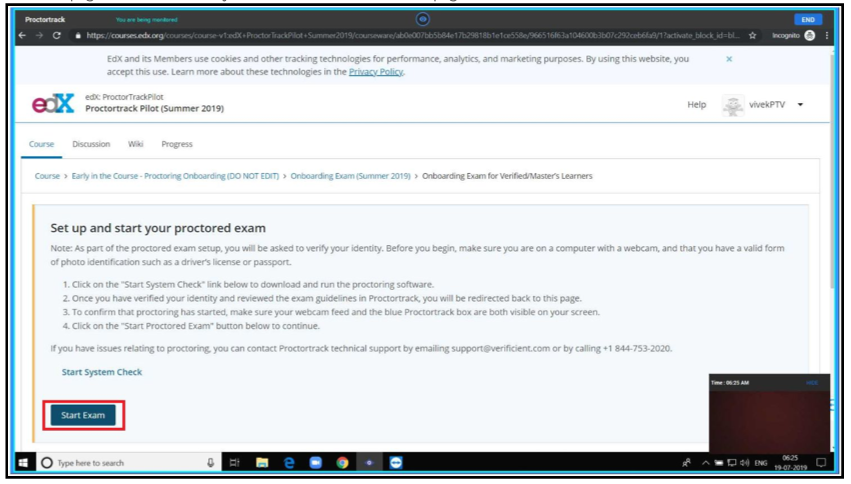Click the ENG language indicator

click(761, 463)
